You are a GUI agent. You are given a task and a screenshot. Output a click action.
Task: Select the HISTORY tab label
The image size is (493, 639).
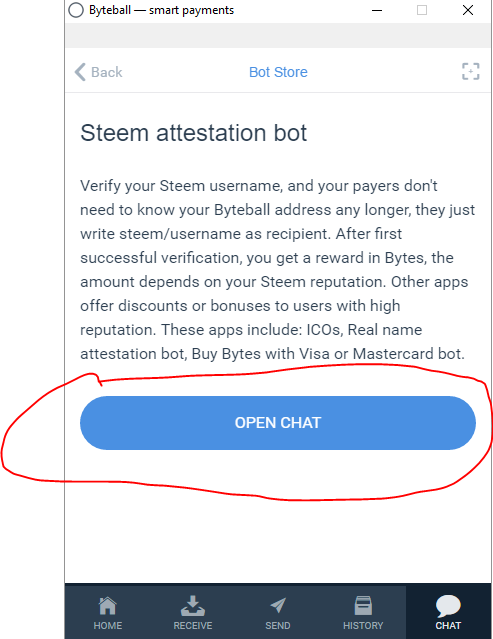click(363, 626)
